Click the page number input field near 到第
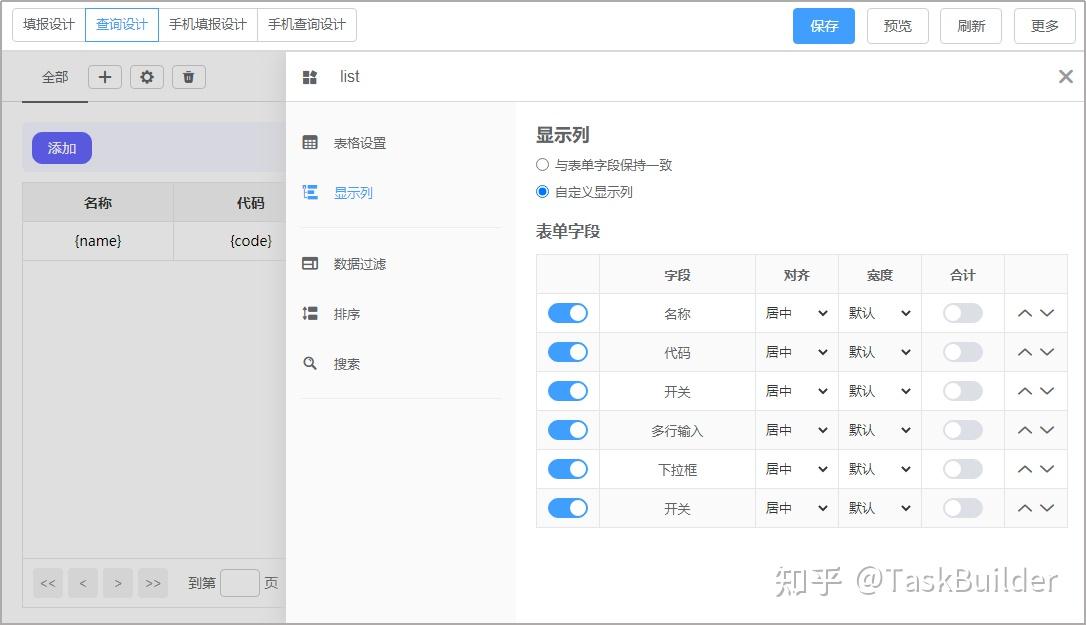The width and height of the screenshot is (1086, 625). 239,582
